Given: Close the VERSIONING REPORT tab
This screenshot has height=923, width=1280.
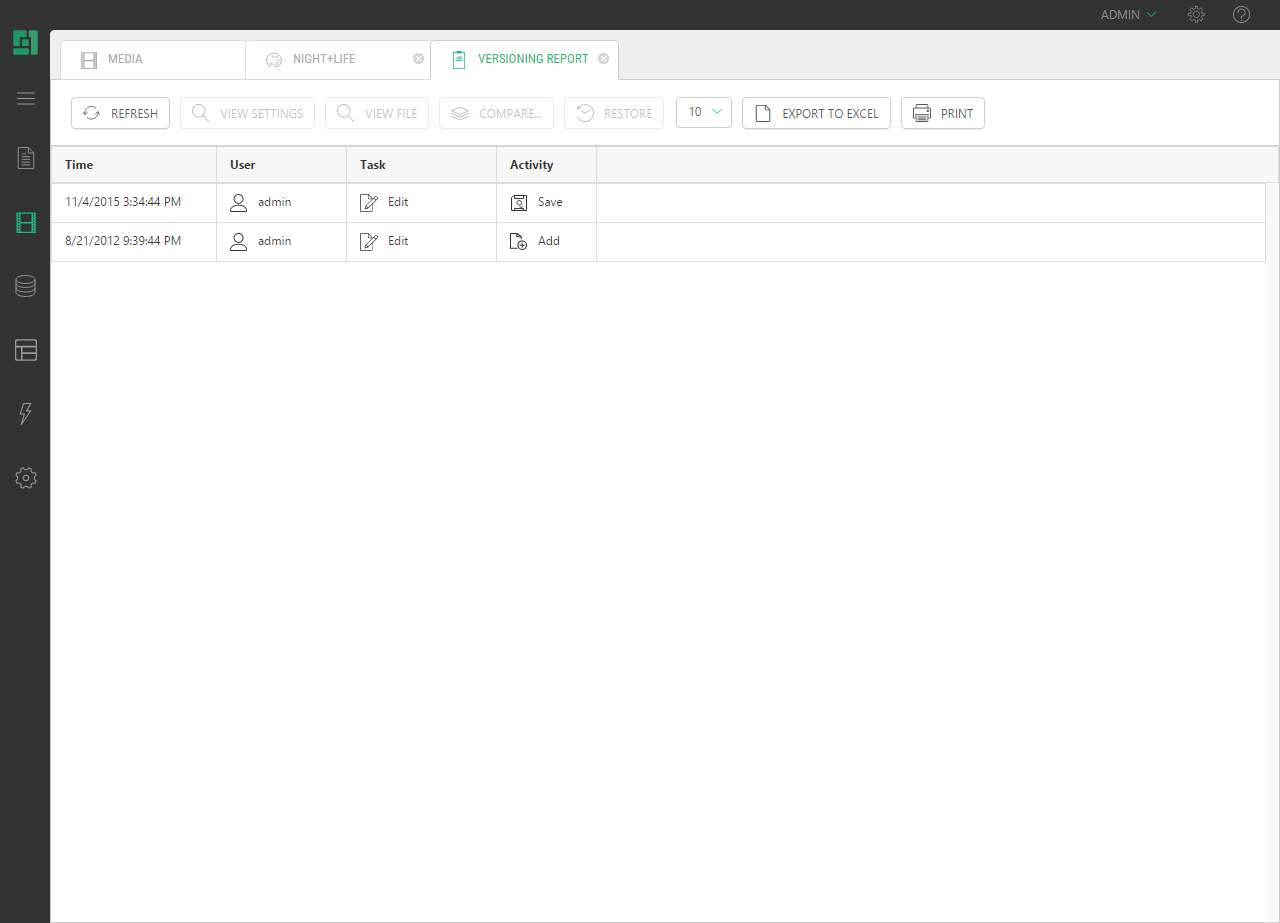Looking at the screenshot, I should 603,59.
